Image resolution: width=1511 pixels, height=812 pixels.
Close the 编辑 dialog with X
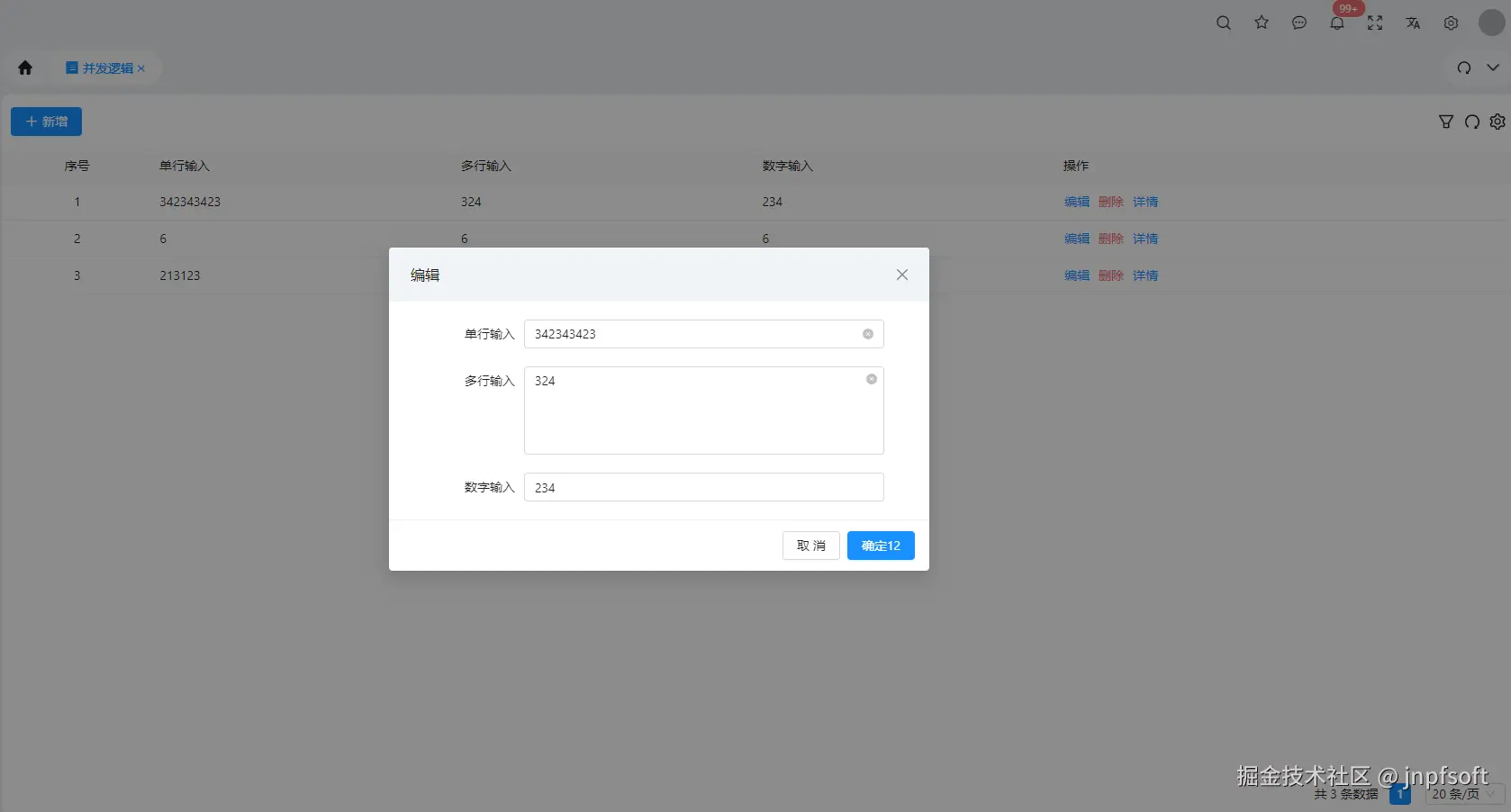902,275
